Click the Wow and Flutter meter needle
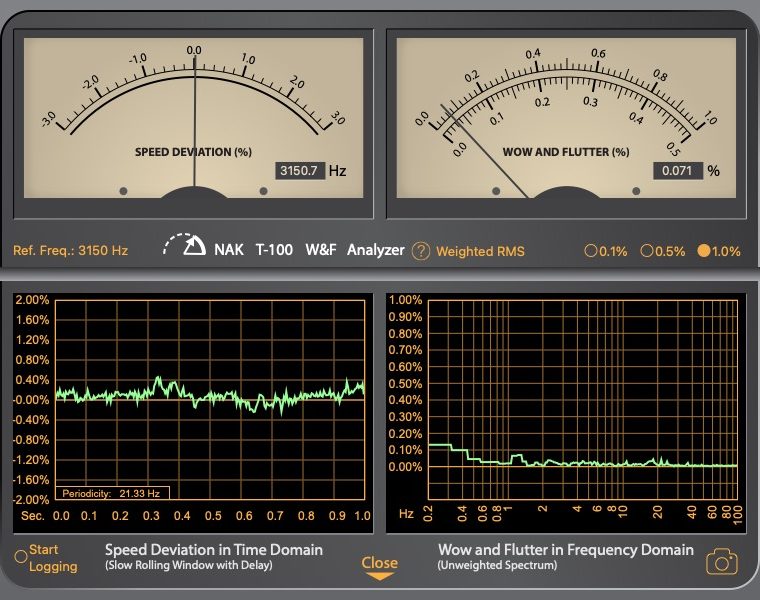The image size is (760, 600). (x=488, y=150)
